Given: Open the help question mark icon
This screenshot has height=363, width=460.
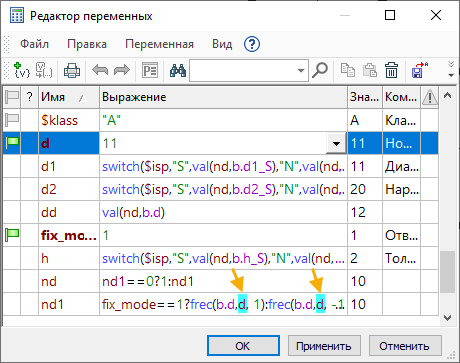Looking at the screenshot, I should pos(252,44).
